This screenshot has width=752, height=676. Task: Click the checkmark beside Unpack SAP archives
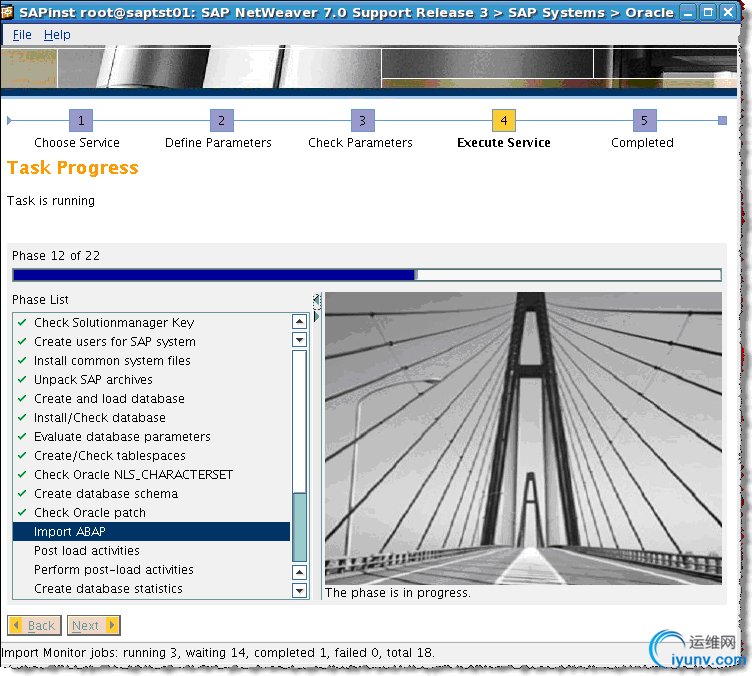(x=22, y=379)
